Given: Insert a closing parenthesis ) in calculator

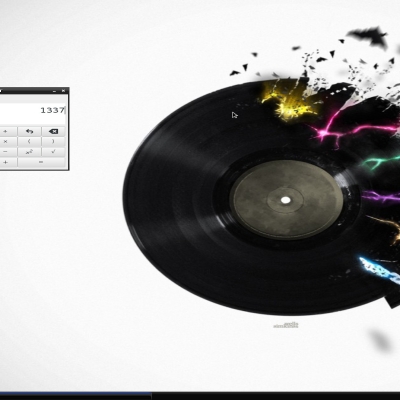Looking at the screenshot, I should (x=53, y=142).
